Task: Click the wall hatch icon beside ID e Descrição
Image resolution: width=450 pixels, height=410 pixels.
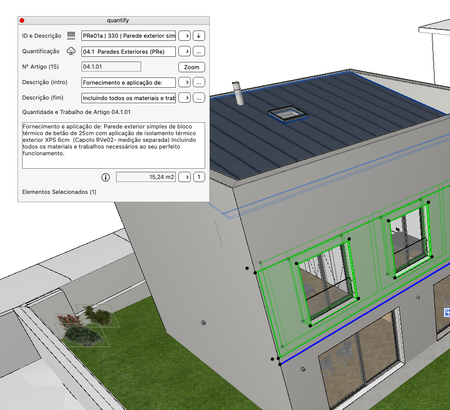Action: pyautogui.click(x=71, y=36)
